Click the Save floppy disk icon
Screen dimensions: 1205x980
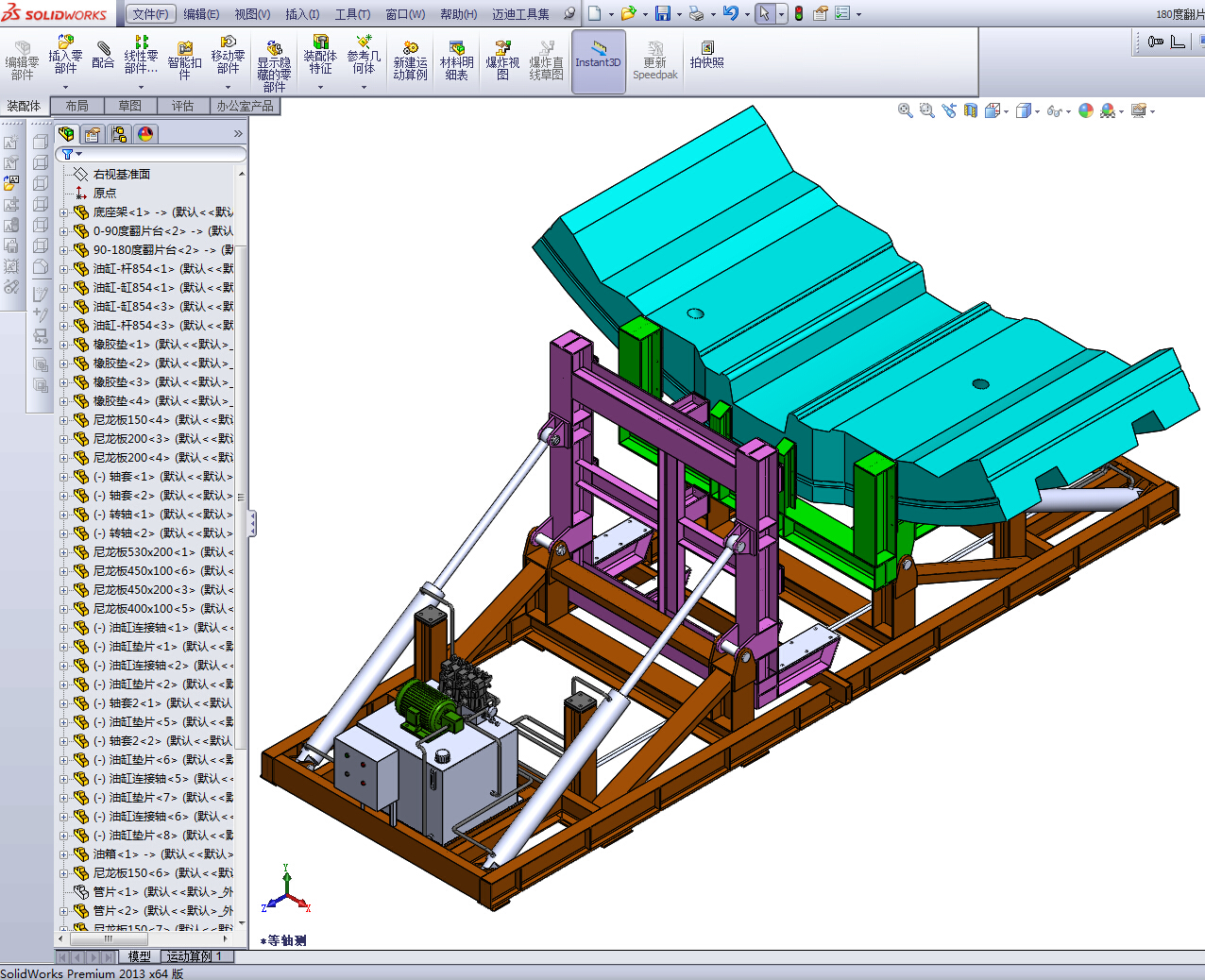tap(663, 13)
